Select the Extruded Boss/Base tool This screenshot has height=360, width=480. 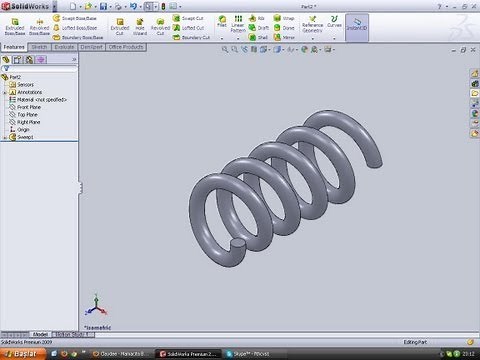15,27
